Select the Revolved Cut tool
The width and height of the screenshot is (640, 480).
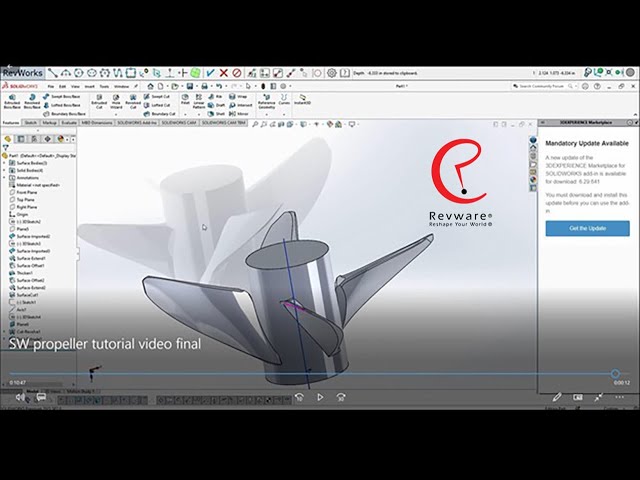click(x=133, y=101)
